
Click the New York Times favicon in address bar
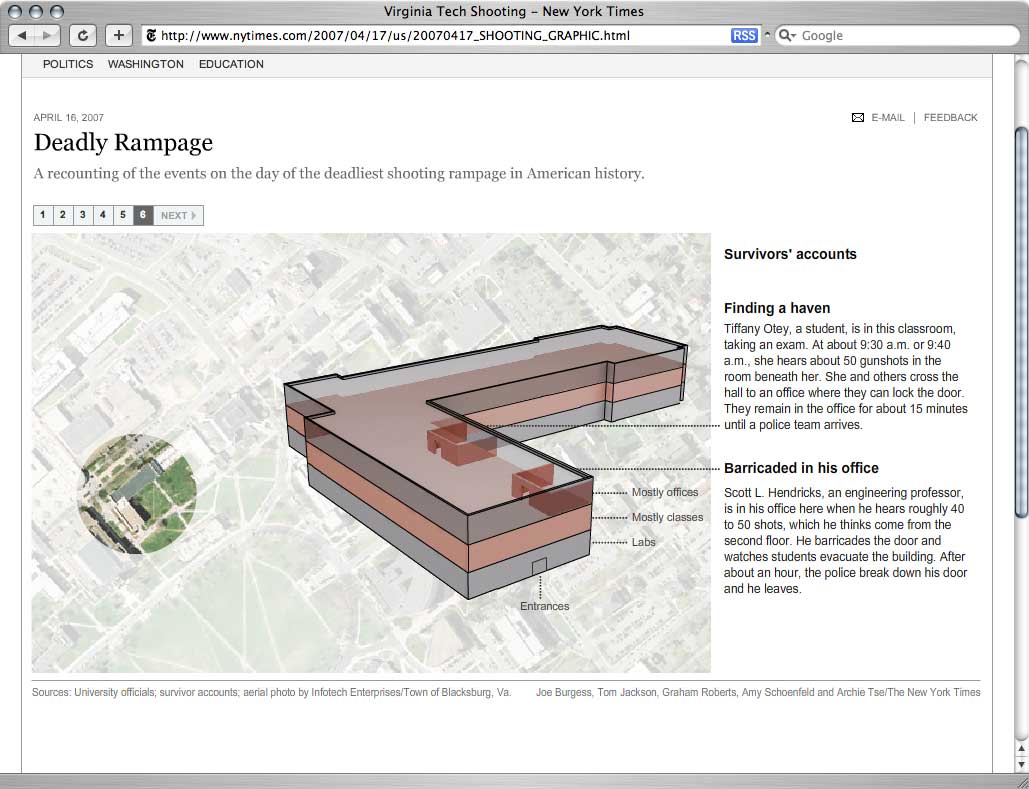(151, 35)
